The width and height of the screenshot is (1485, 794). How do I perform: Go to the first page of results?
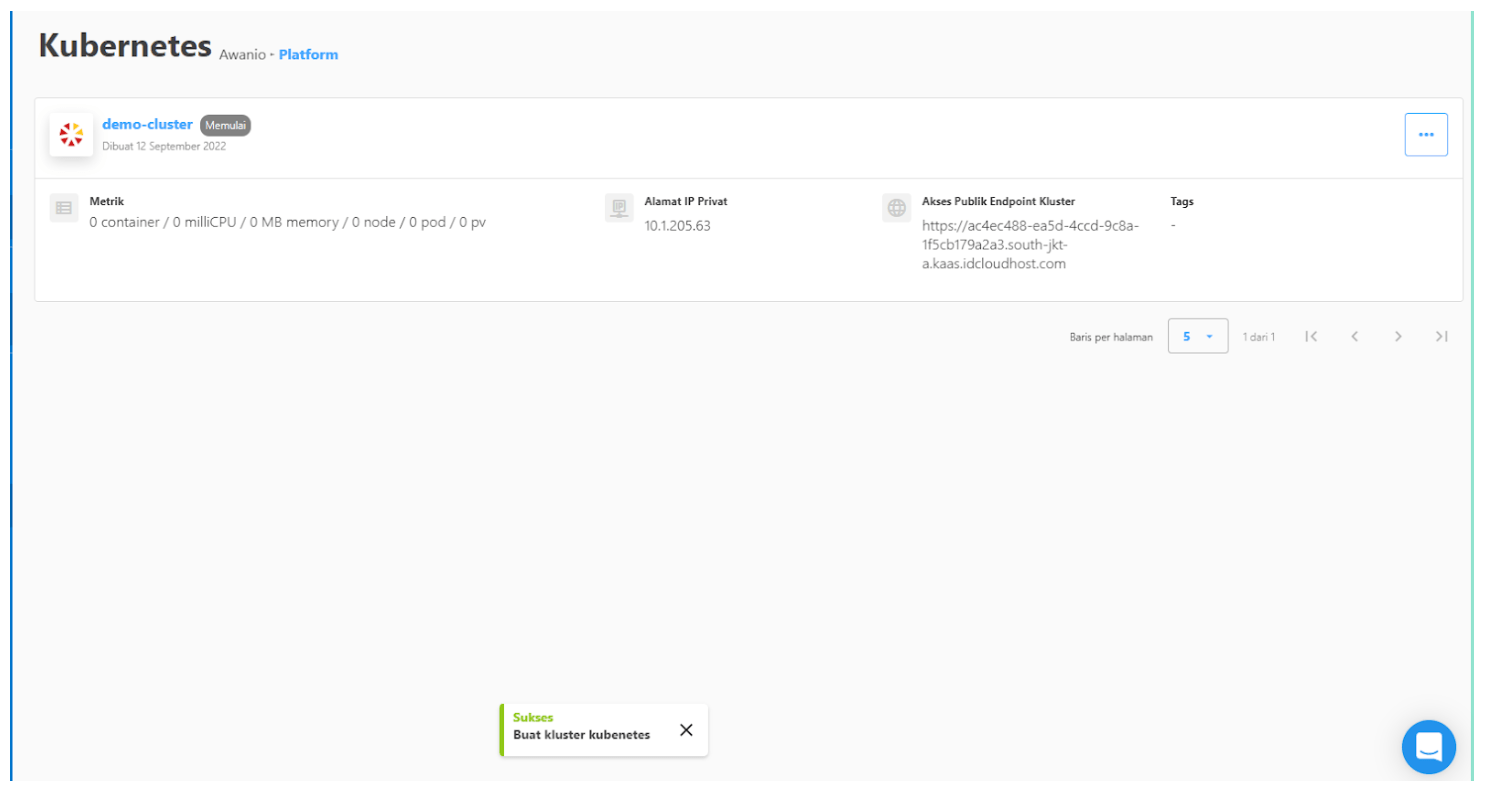1311,337
